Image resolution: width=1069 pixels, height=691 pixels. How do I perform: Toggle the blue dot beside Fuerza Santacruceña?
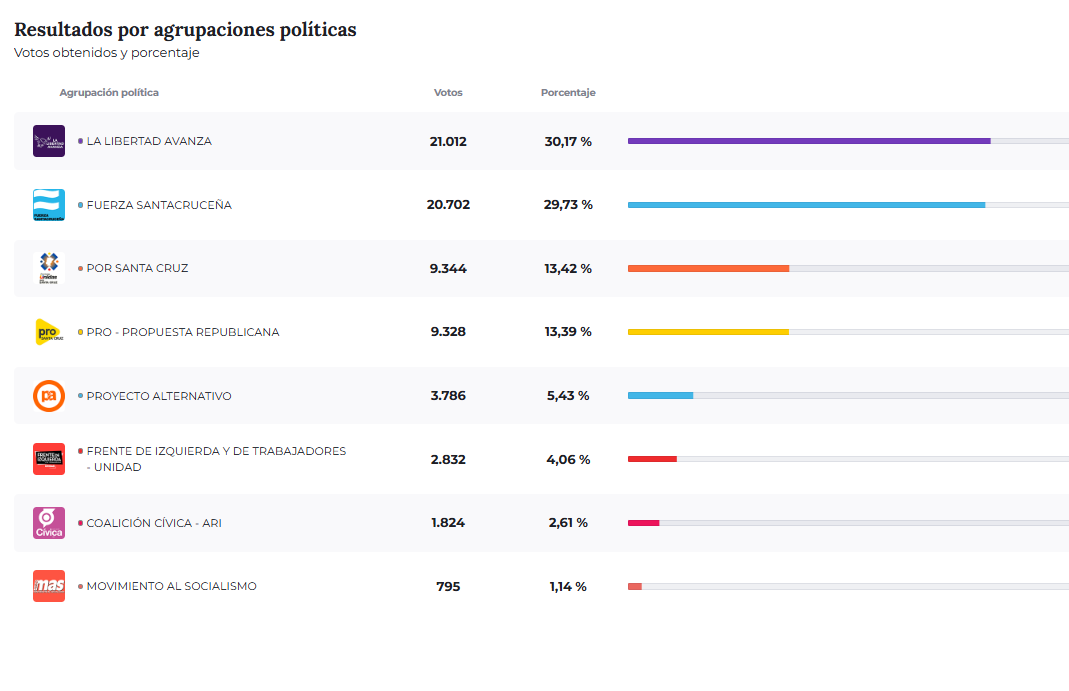[x=78, y=204]
